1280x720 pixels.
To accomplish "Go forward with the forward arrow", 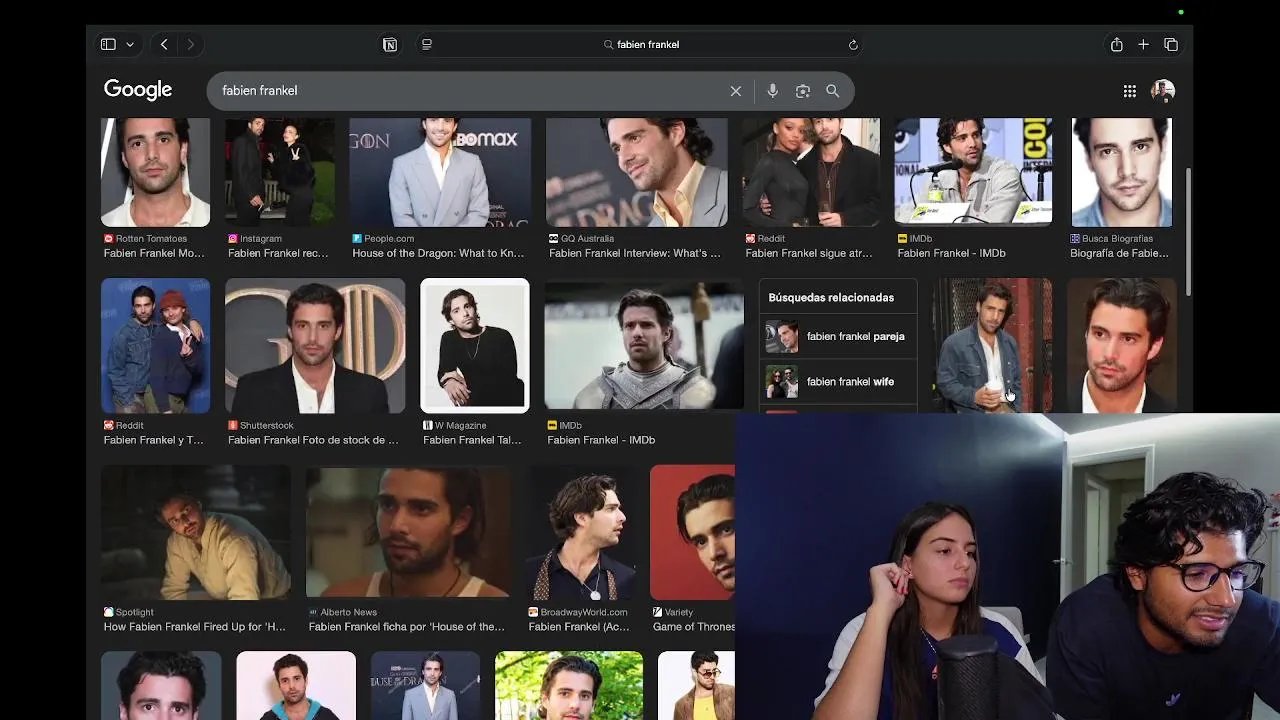I will 190,44.
